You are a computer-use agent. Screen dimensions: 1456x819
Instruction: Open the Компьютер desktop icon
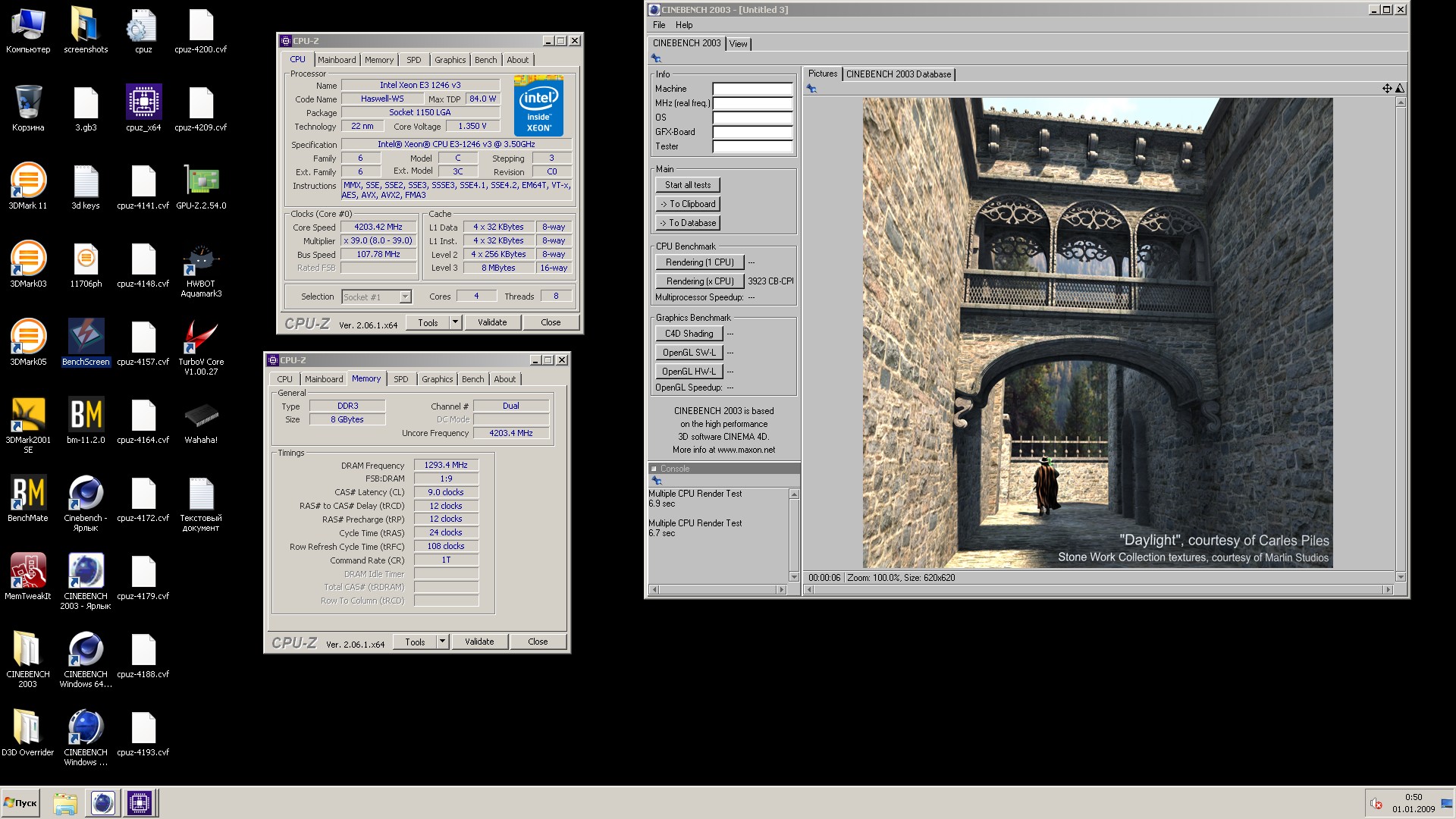(28, 31)
